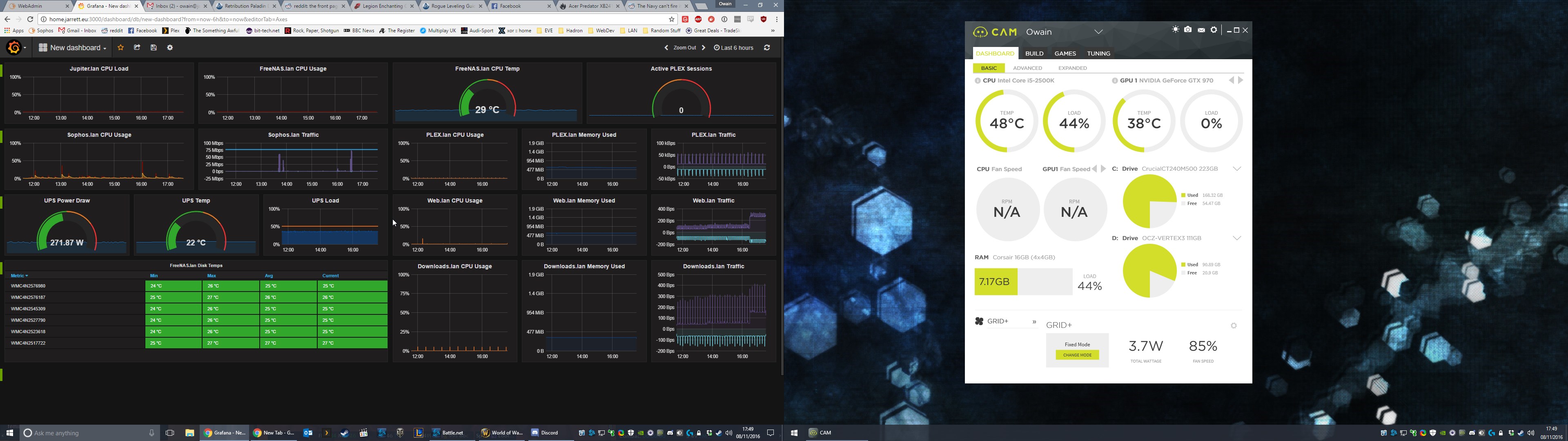1568x441 pixels.
Task: Show more Chrome bookmarks chevron
Action: [773, 31]
